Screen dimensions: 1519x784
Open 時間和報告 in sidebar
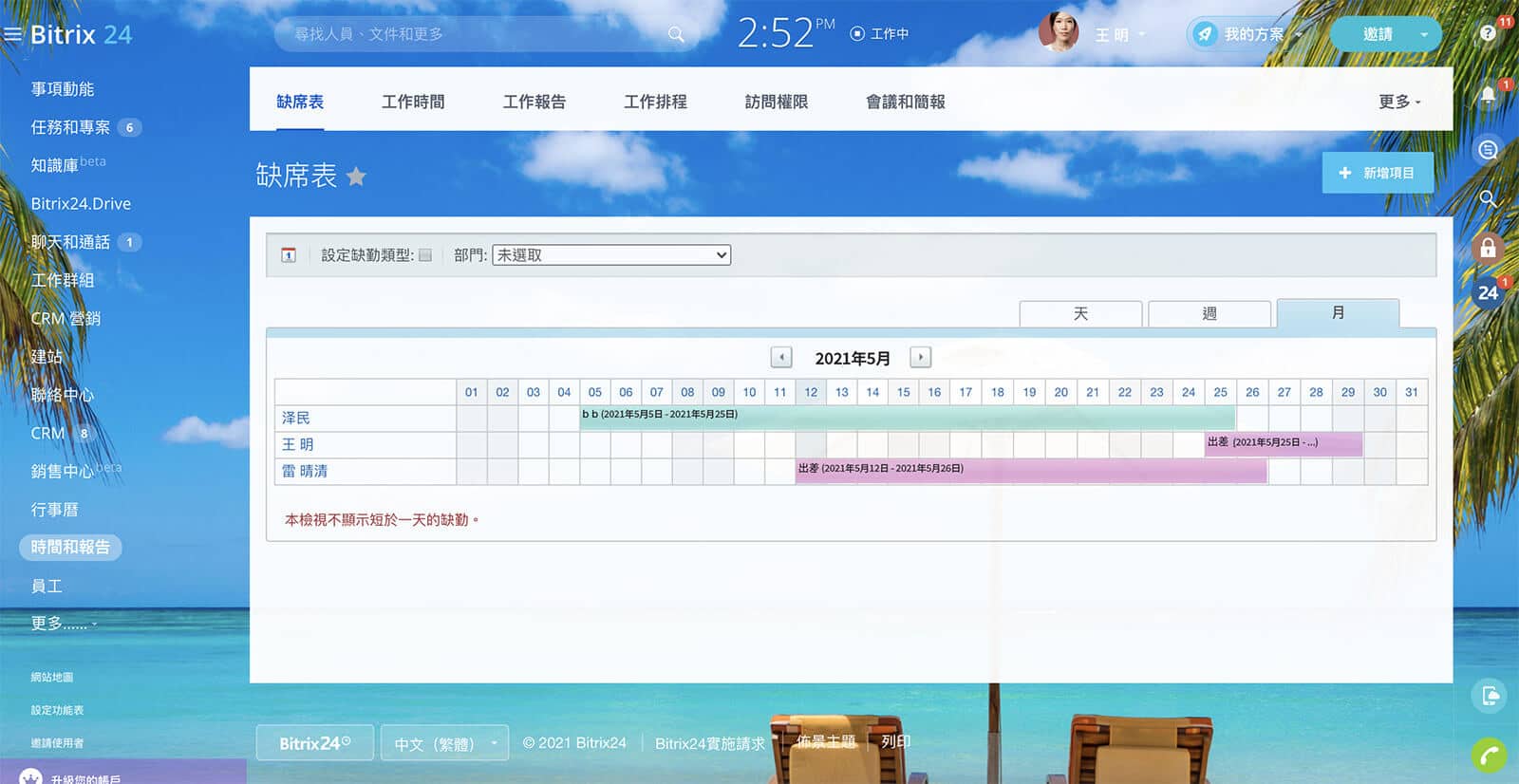[x=70, y=547]
